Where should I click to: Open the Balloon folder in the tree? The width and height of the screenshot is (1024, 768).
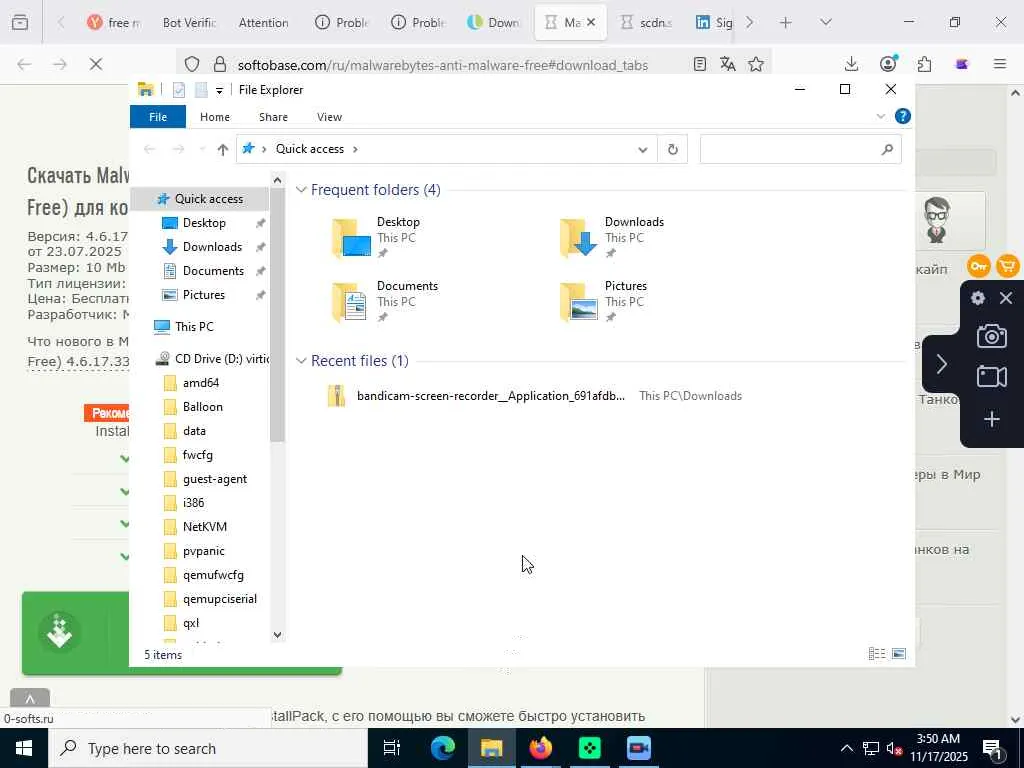tap(202, 407)
